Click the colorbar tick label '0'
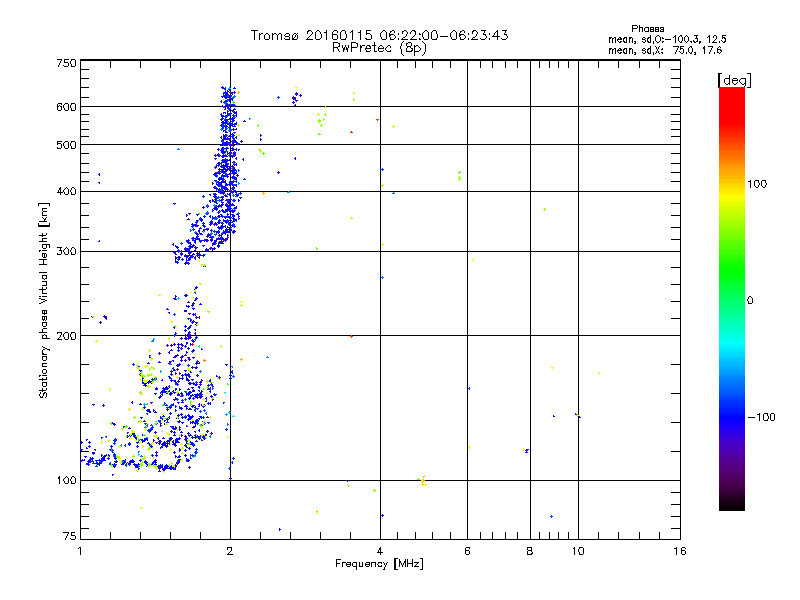This screenshot has width=800, height=600. click(750, 301)
